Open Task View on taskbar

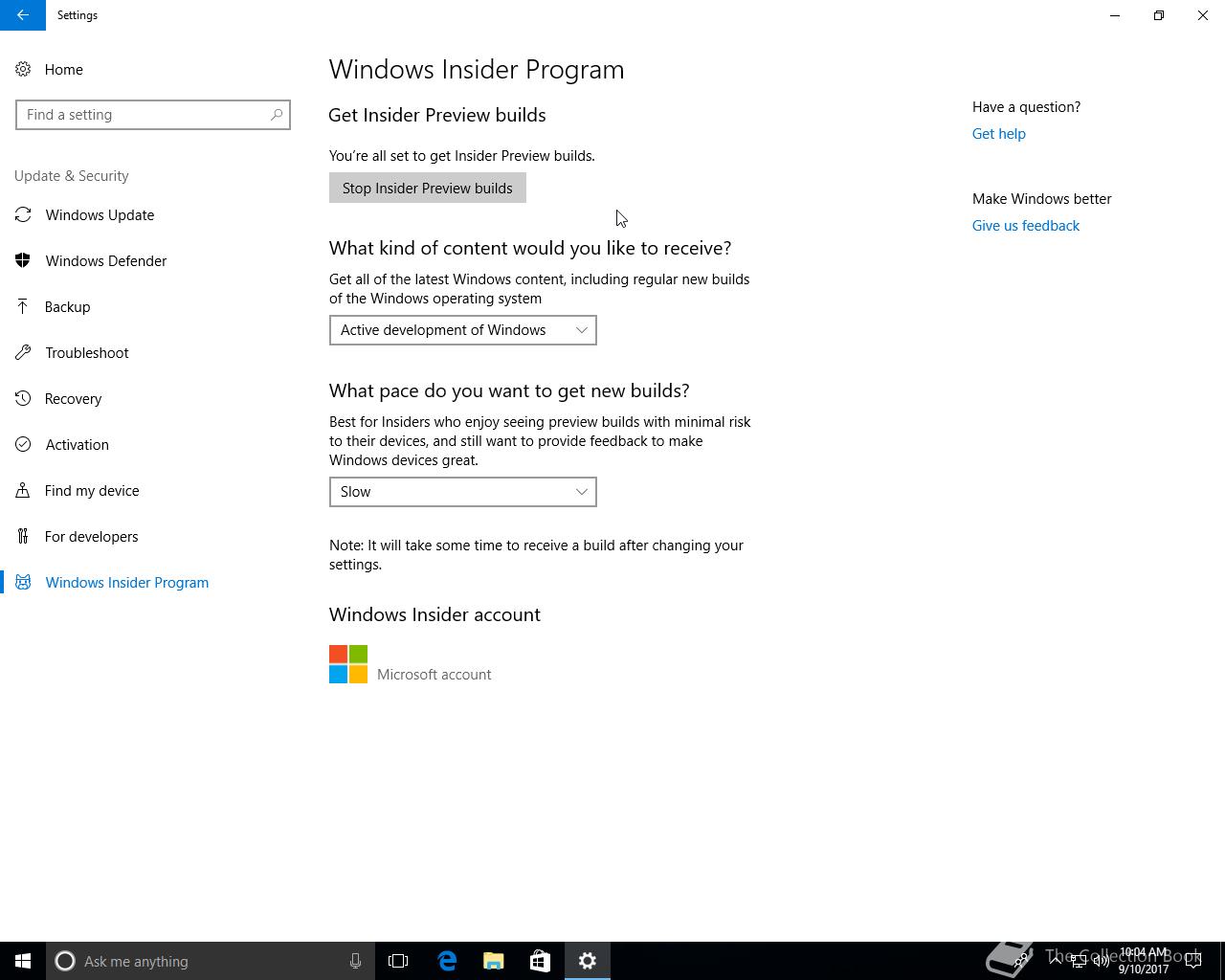(398, 961)
